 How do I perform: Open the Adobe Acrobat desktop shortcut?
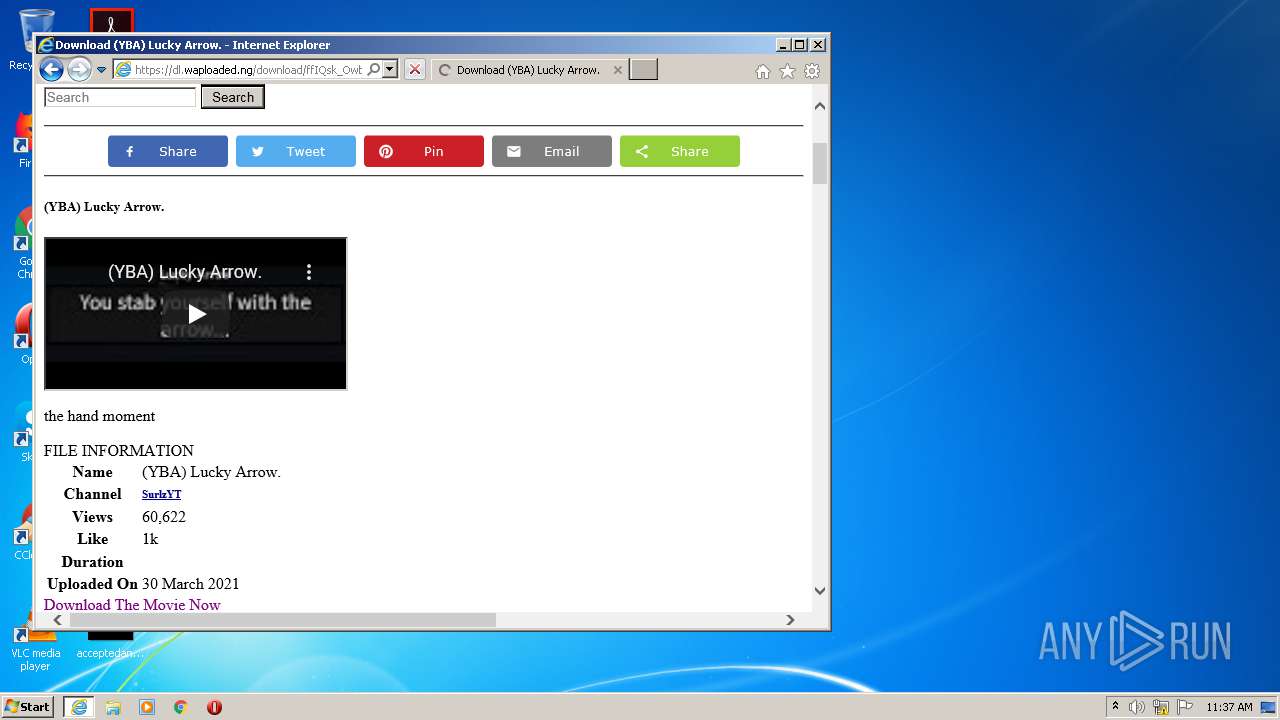[x=111, y=21]
